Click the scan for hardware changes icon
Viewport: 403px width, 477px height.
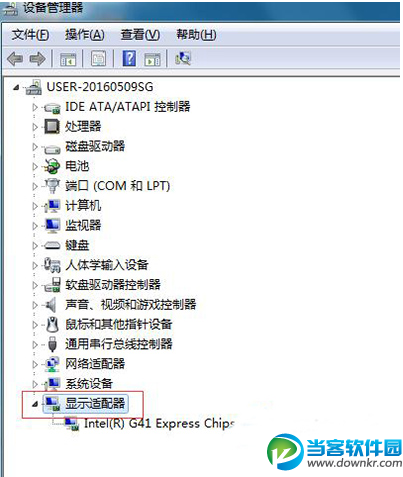(183, 58)
